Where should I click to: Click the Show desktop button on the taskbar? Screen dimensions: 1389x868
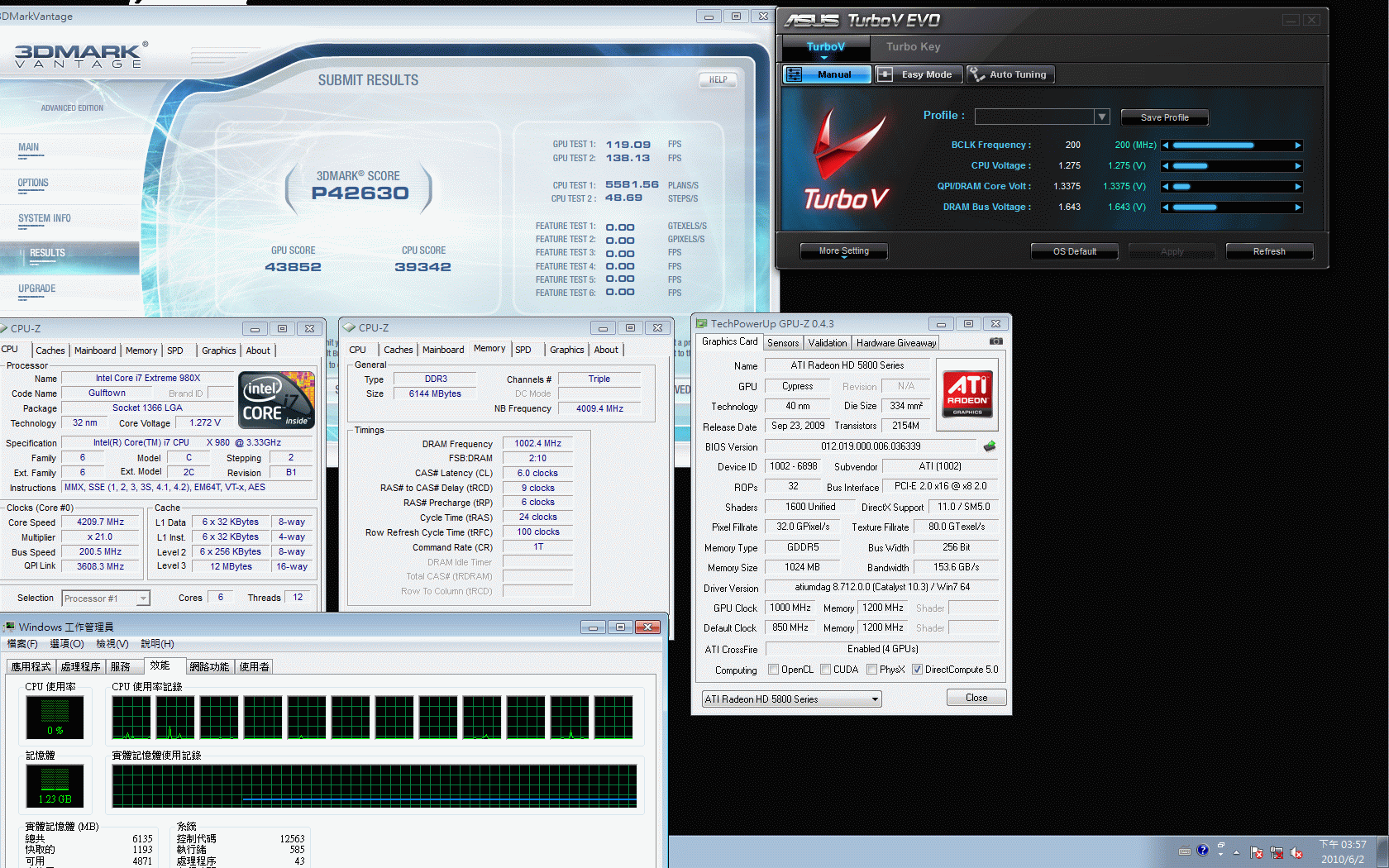tap(1382, 852)
